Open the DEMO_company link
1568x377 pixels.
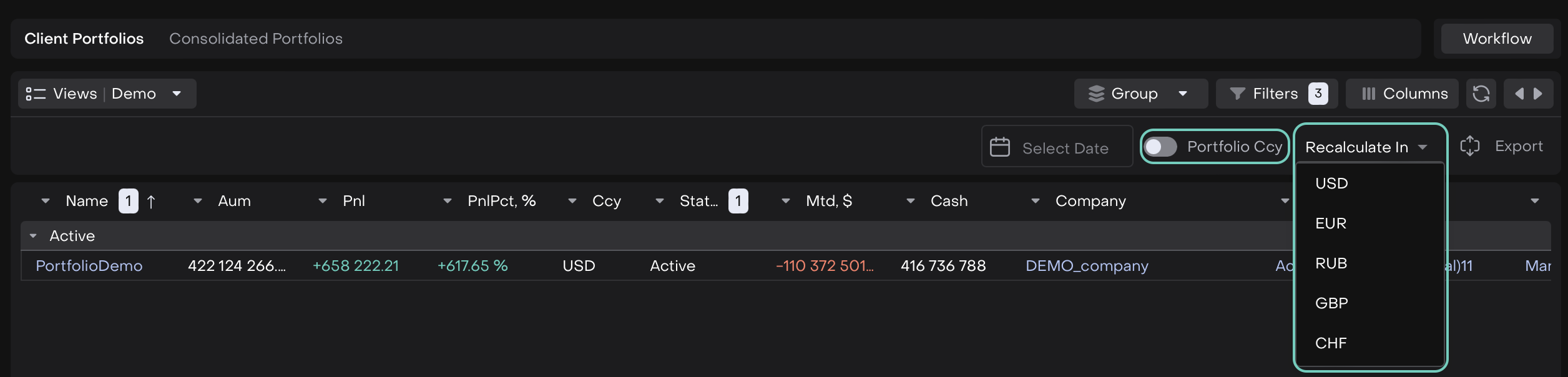pos(1087,266)
